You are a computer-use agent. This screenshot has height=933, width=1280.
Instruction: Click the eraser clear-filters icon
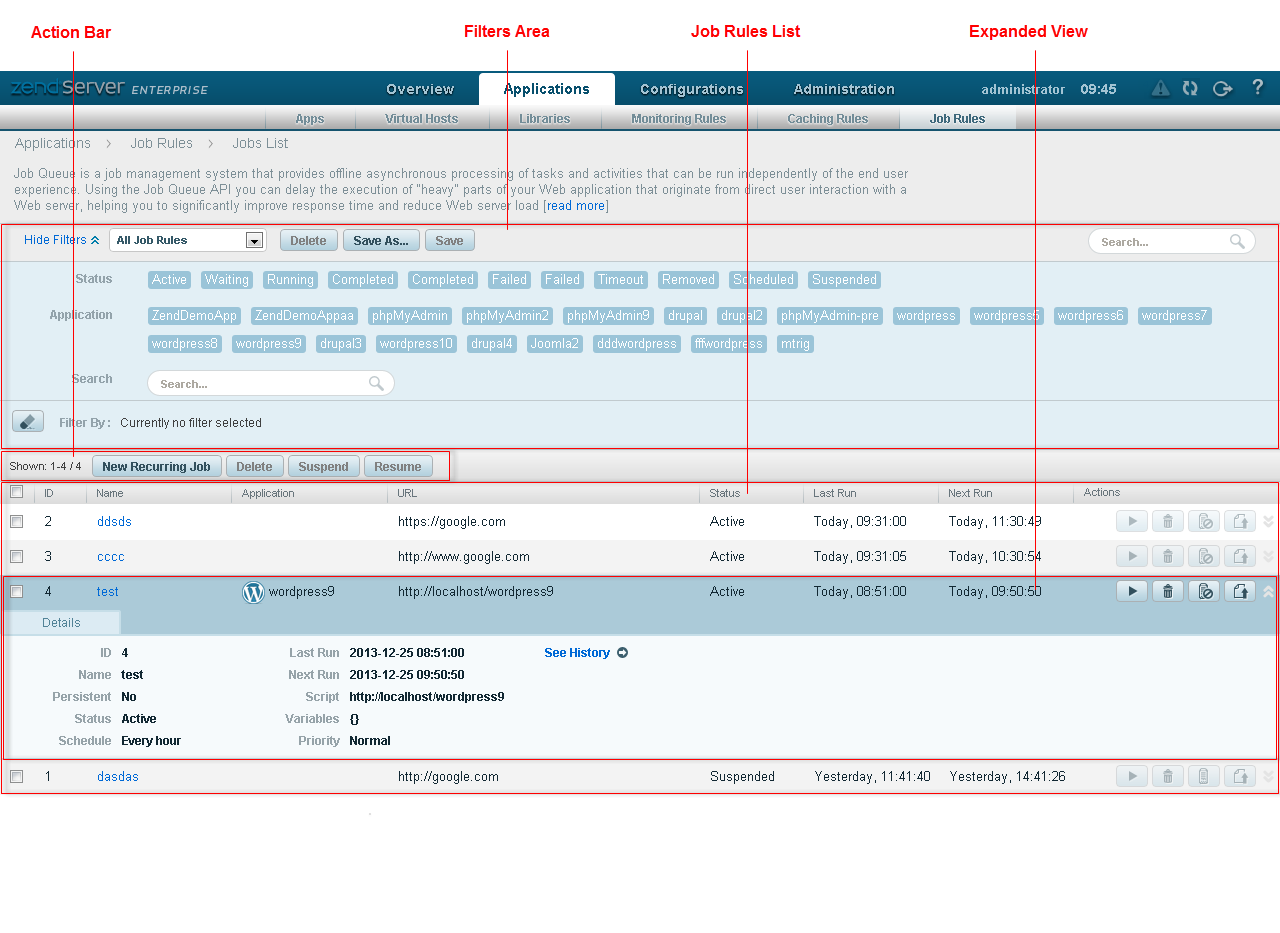click(x=28, y=422)
